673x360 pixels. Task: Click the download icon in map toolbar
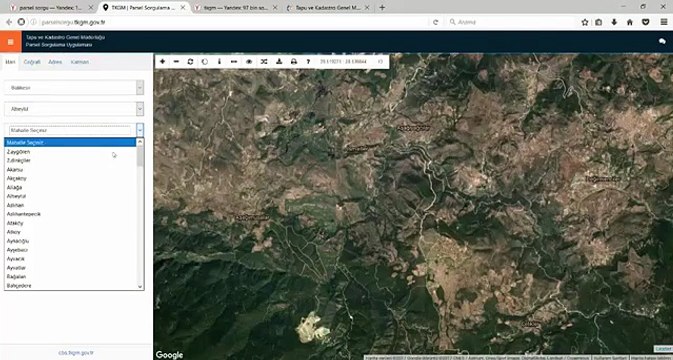click(279, 62)
